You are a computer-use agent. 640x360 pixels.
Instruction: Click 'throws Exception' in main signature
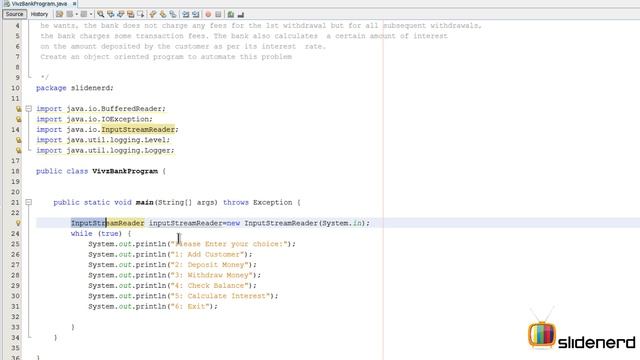(x=257, y=202)
